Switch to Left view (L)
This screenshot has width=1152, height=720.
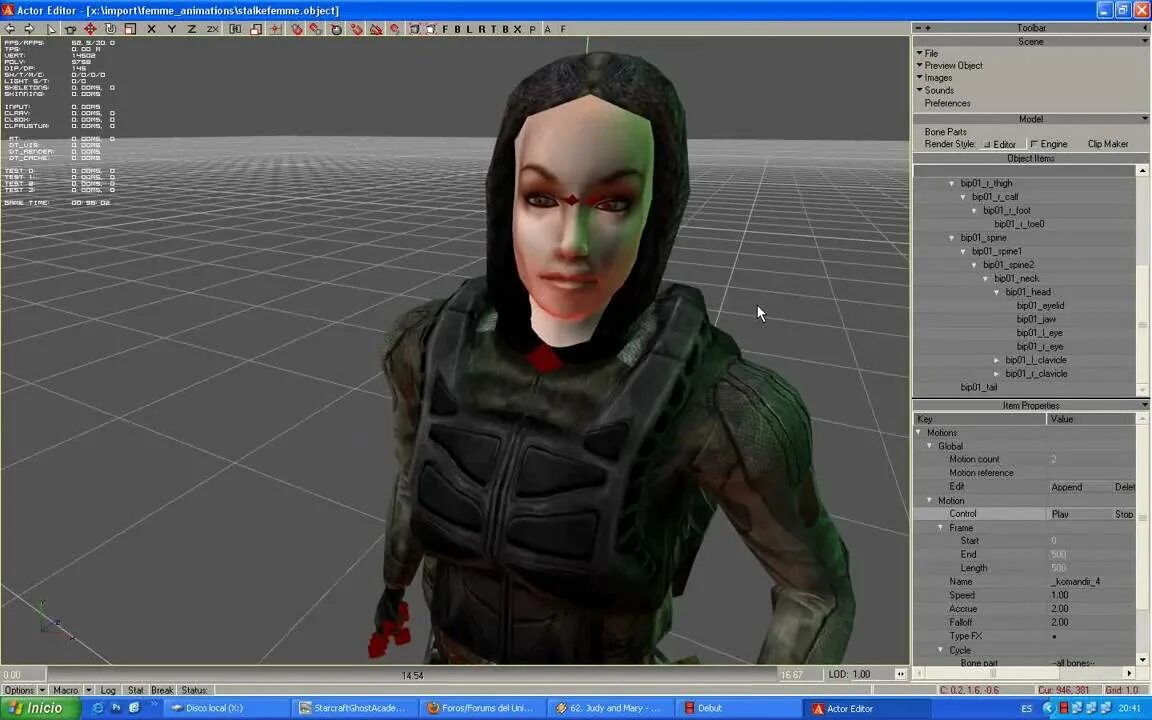(469, 29)
